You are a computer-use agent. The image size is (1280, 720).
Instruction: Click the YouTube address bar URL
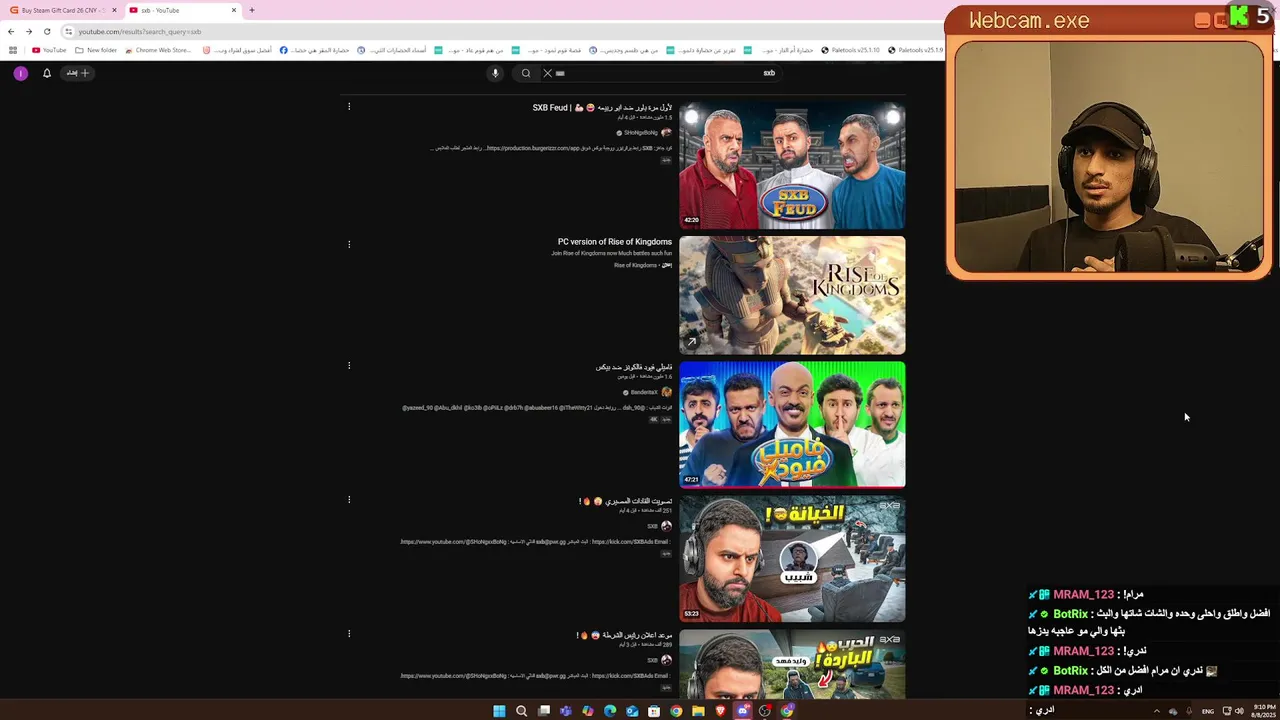pos(140,31)
